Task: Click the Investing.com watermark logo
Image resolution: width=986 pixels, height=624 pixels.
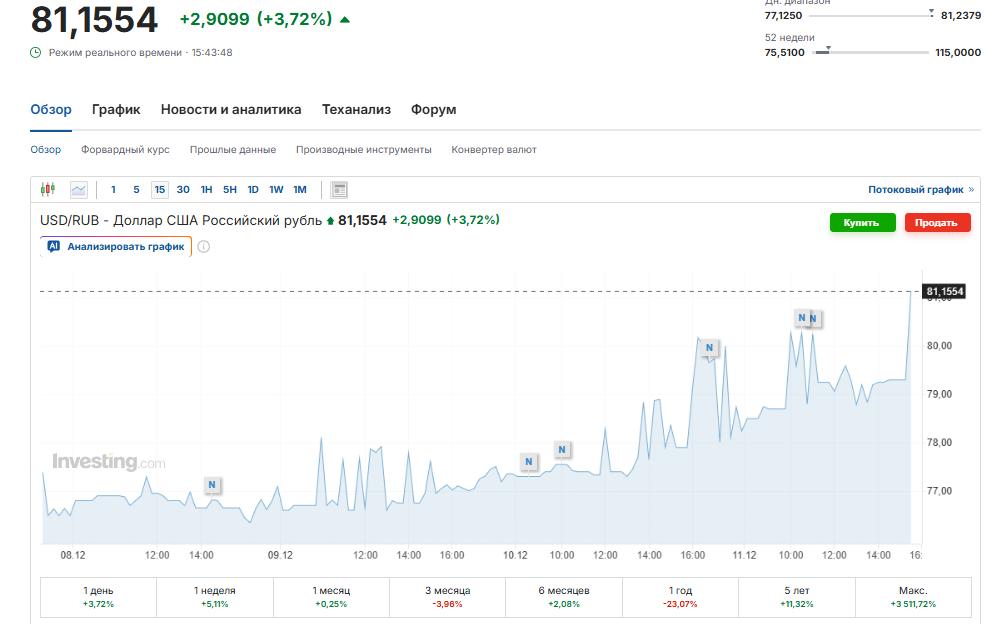Action: click(x=109, y=462)
